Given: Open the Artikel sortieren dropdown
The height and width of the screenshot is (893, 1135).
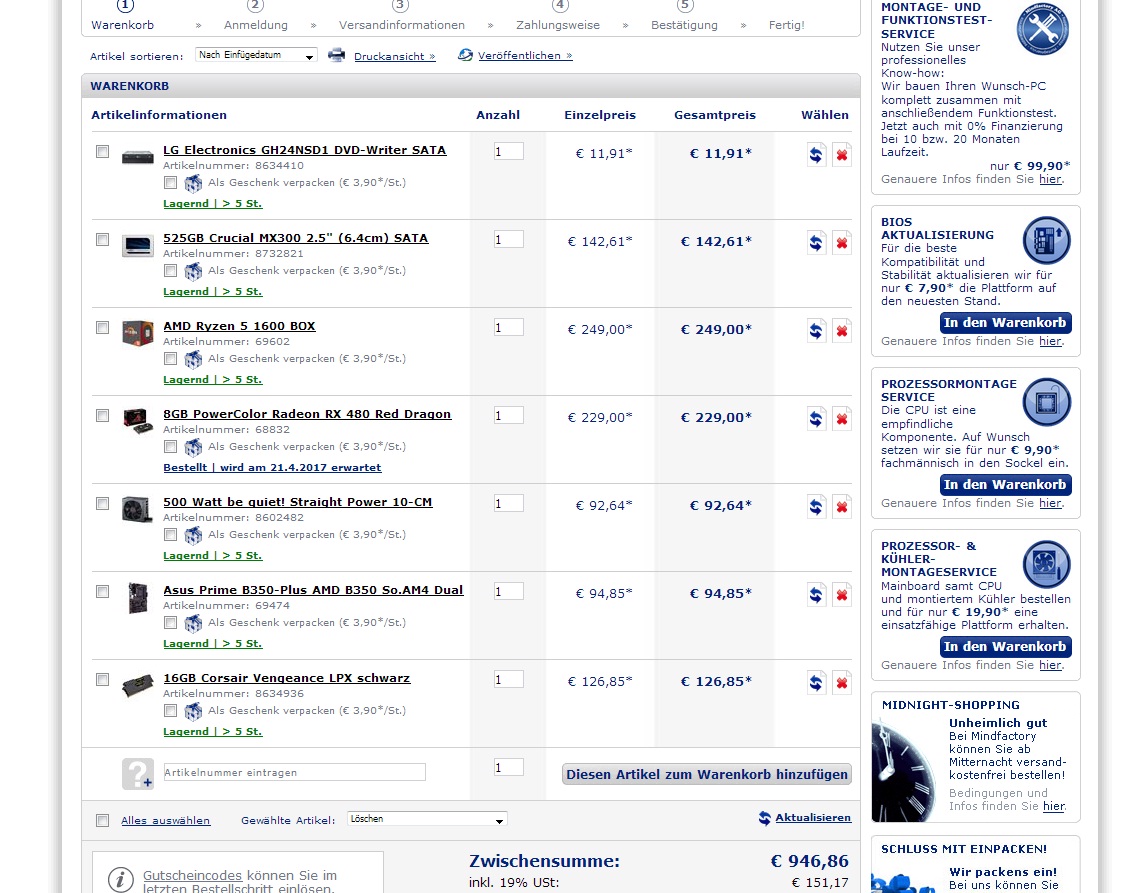Looking at the screenshot, I should [256, 55].
